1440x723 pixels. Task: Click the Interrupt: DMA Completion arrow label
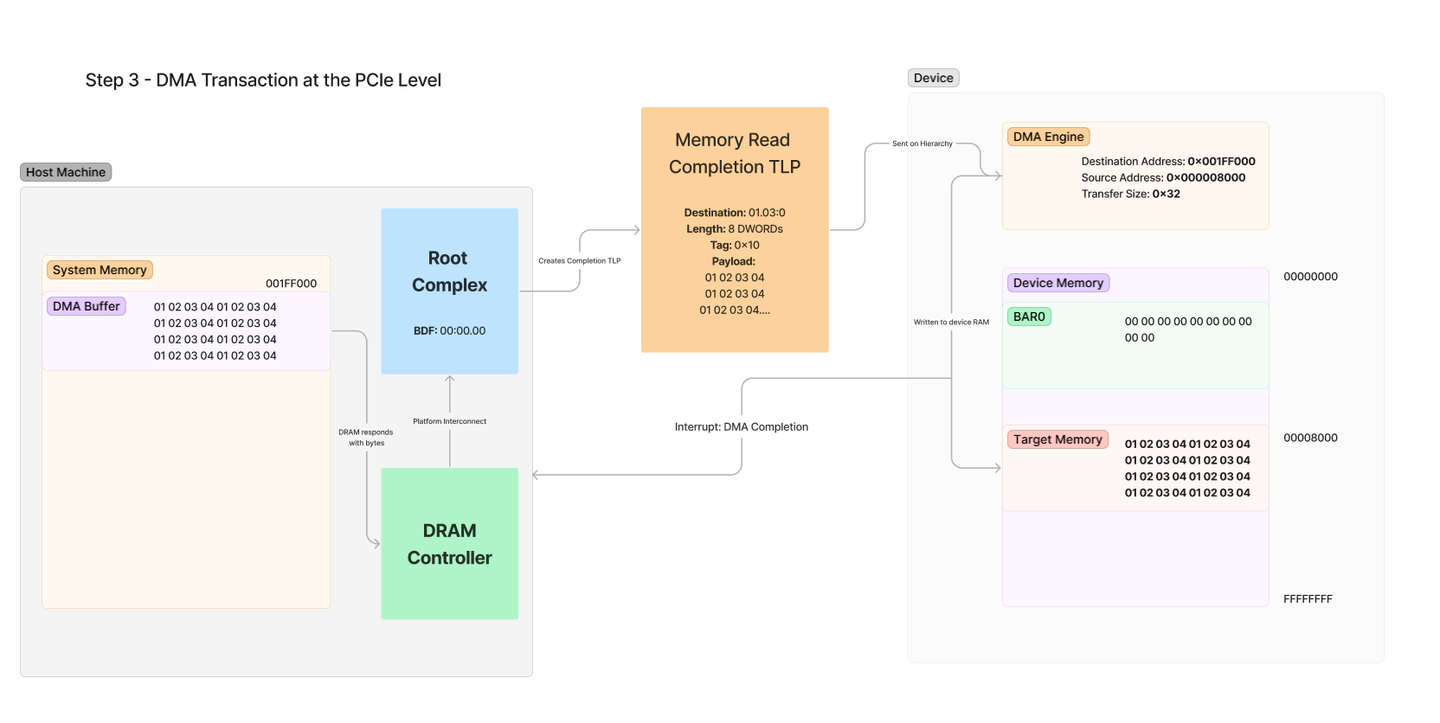[x=742, y=426]
